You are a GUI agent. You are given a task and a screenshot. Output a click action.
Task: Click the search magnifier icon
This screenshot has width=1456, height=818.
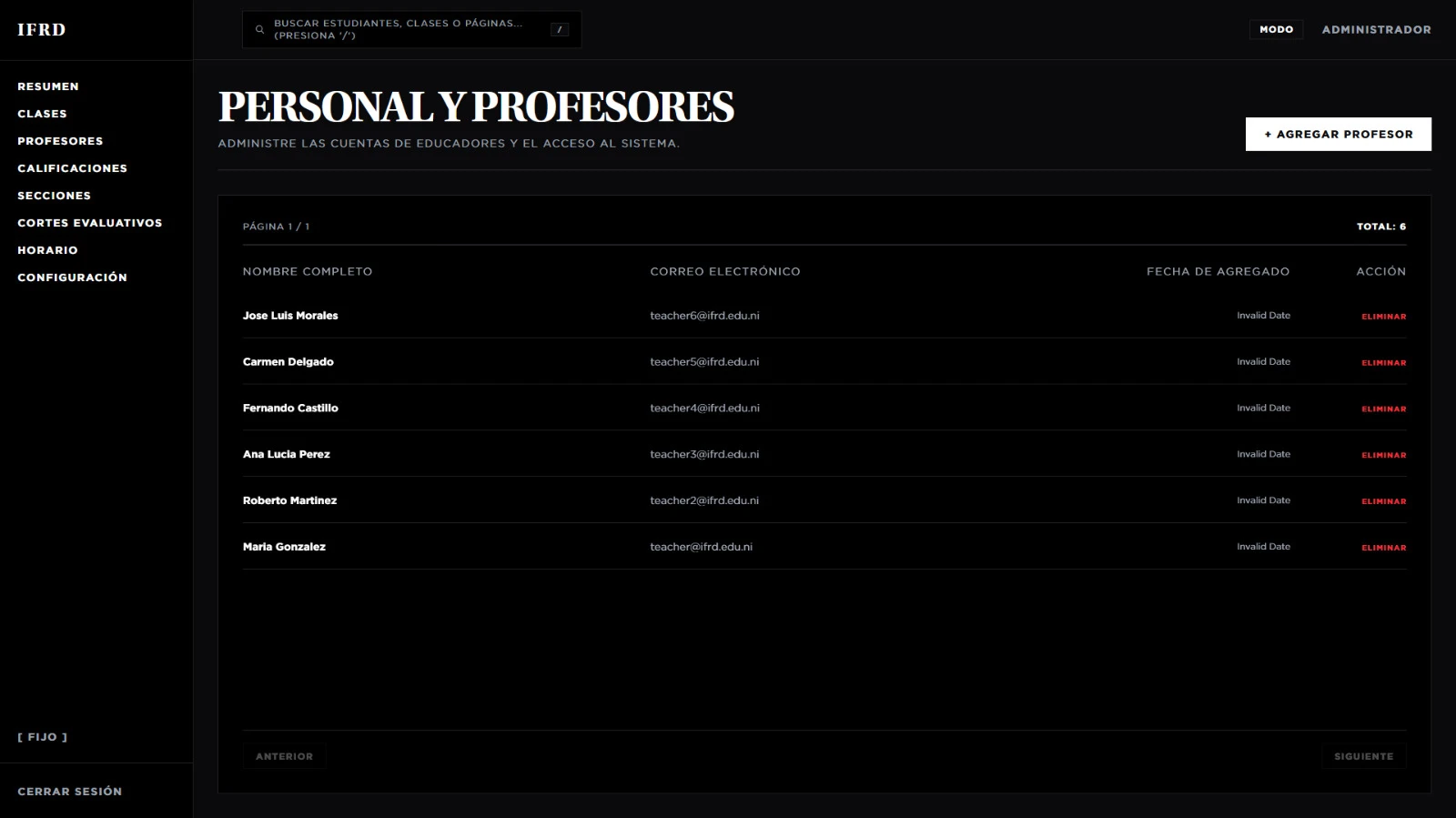259,30
